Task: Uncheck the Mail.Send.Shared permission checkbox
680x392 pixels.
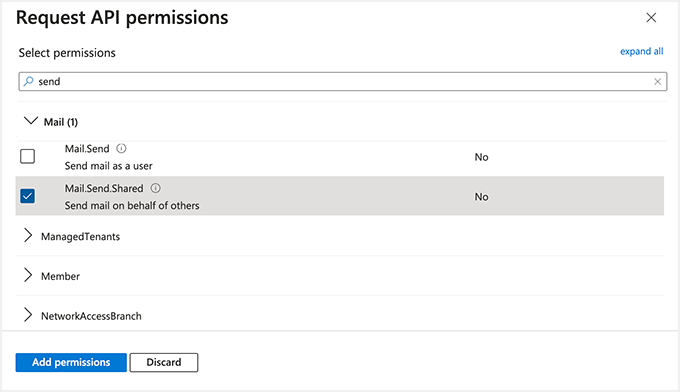Action: pos(27,196)
